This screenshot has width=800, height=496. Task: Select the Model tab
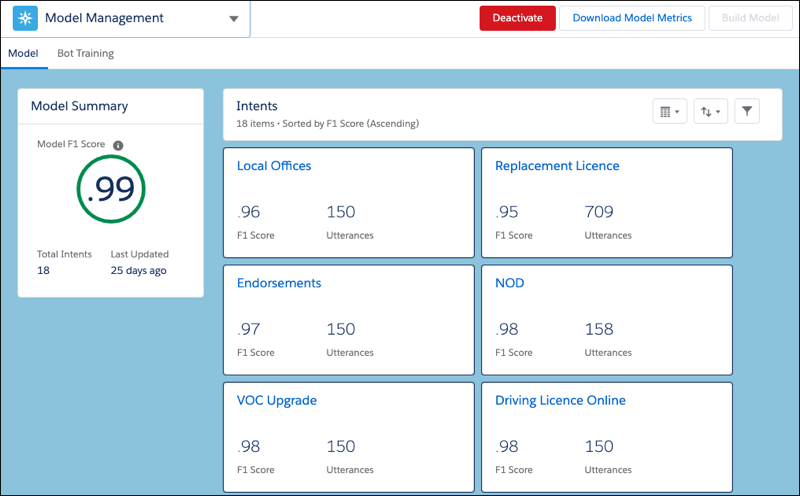point(23,54)
